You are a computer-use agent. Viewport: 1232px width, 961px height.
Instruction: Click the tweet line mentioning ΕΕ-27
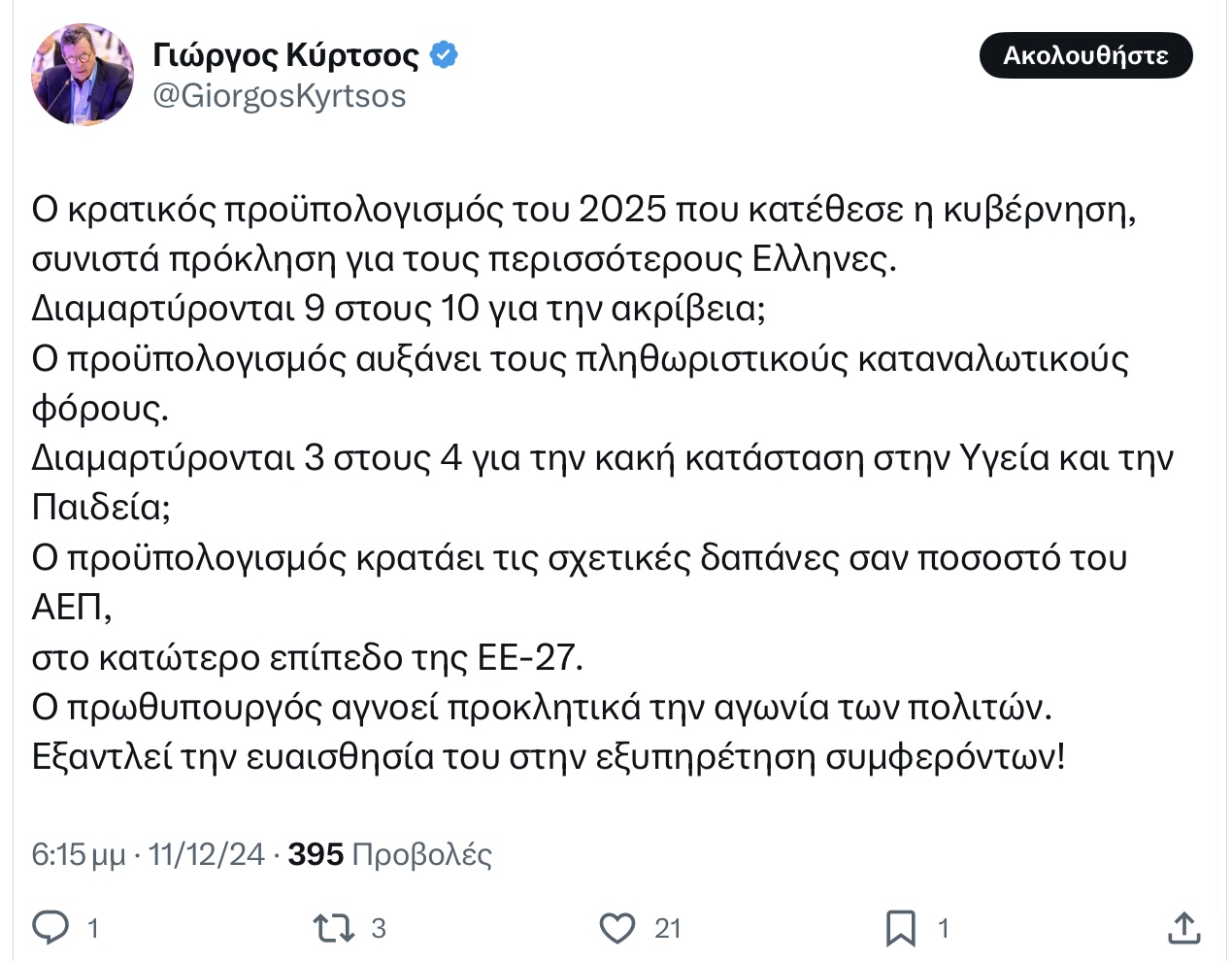tap(307, 657)
